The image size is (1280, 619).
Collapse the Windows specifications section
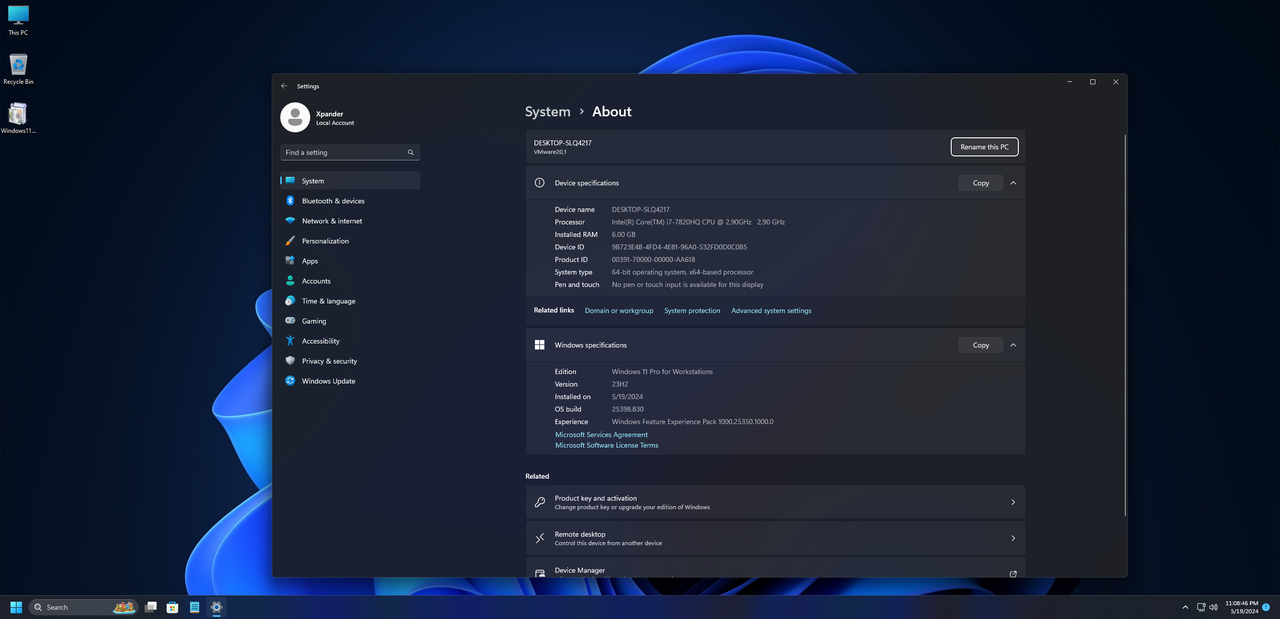[1013, 345]
